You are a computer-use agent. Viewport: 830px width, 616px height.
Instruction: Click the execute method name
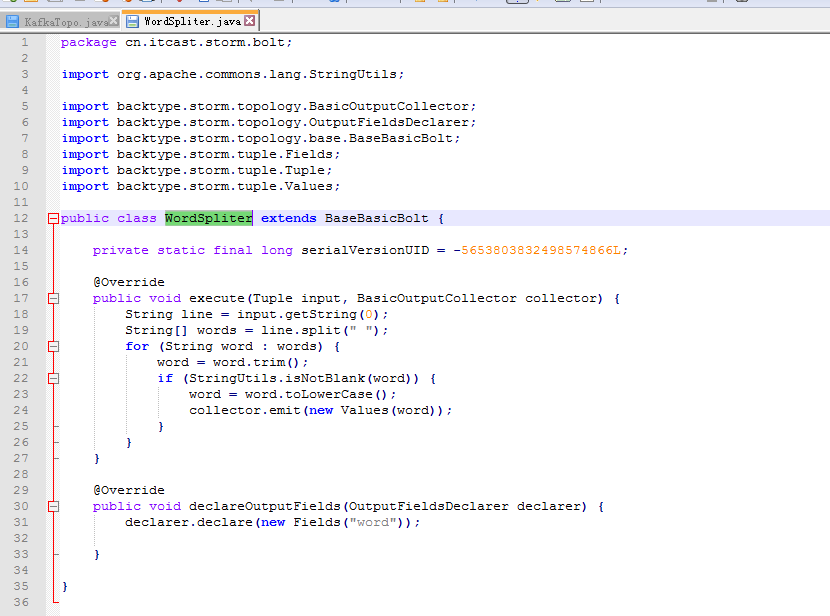[216, 298]
